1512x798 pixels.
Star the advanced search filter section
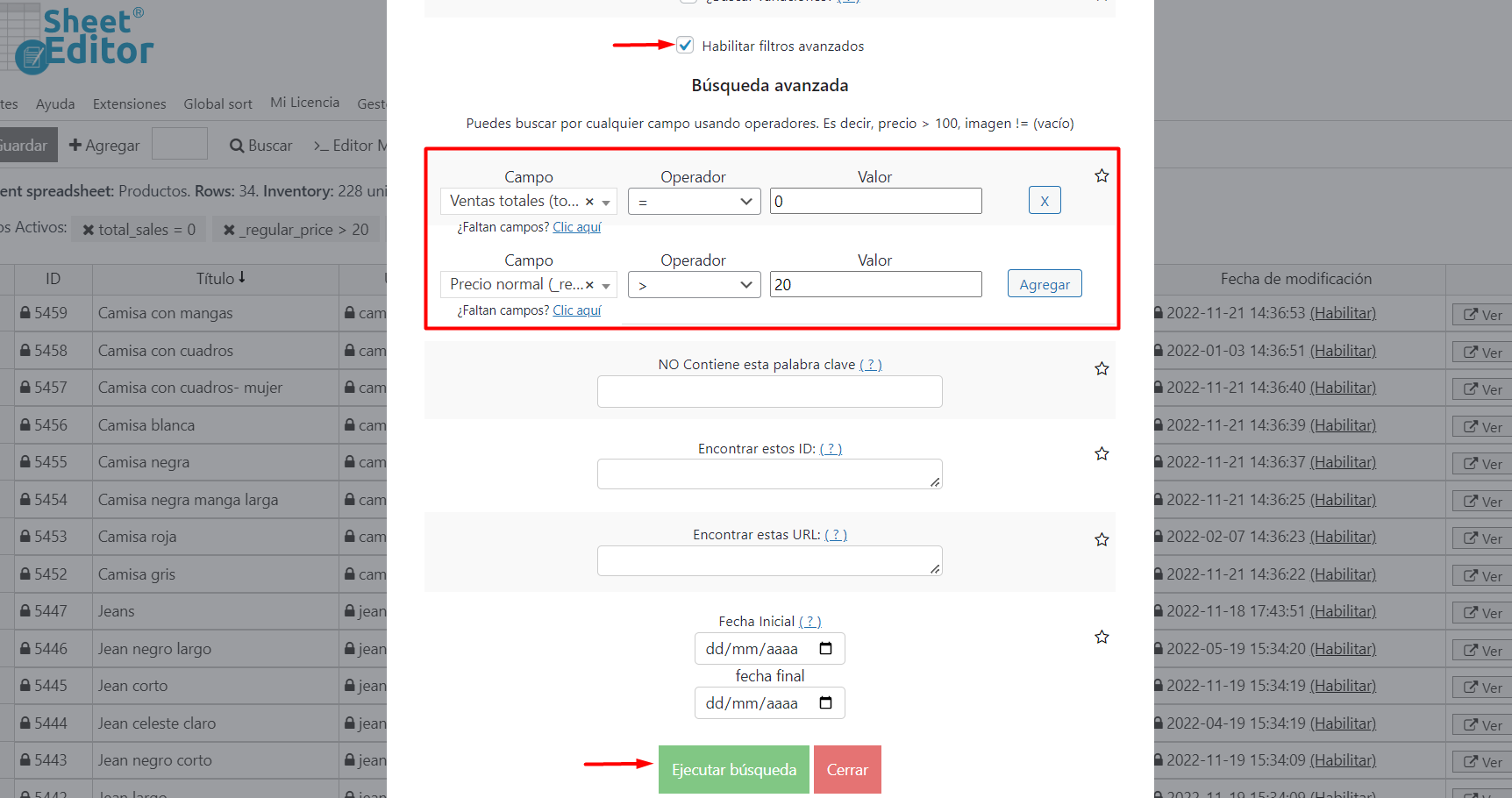click(x=1102, y=176)
